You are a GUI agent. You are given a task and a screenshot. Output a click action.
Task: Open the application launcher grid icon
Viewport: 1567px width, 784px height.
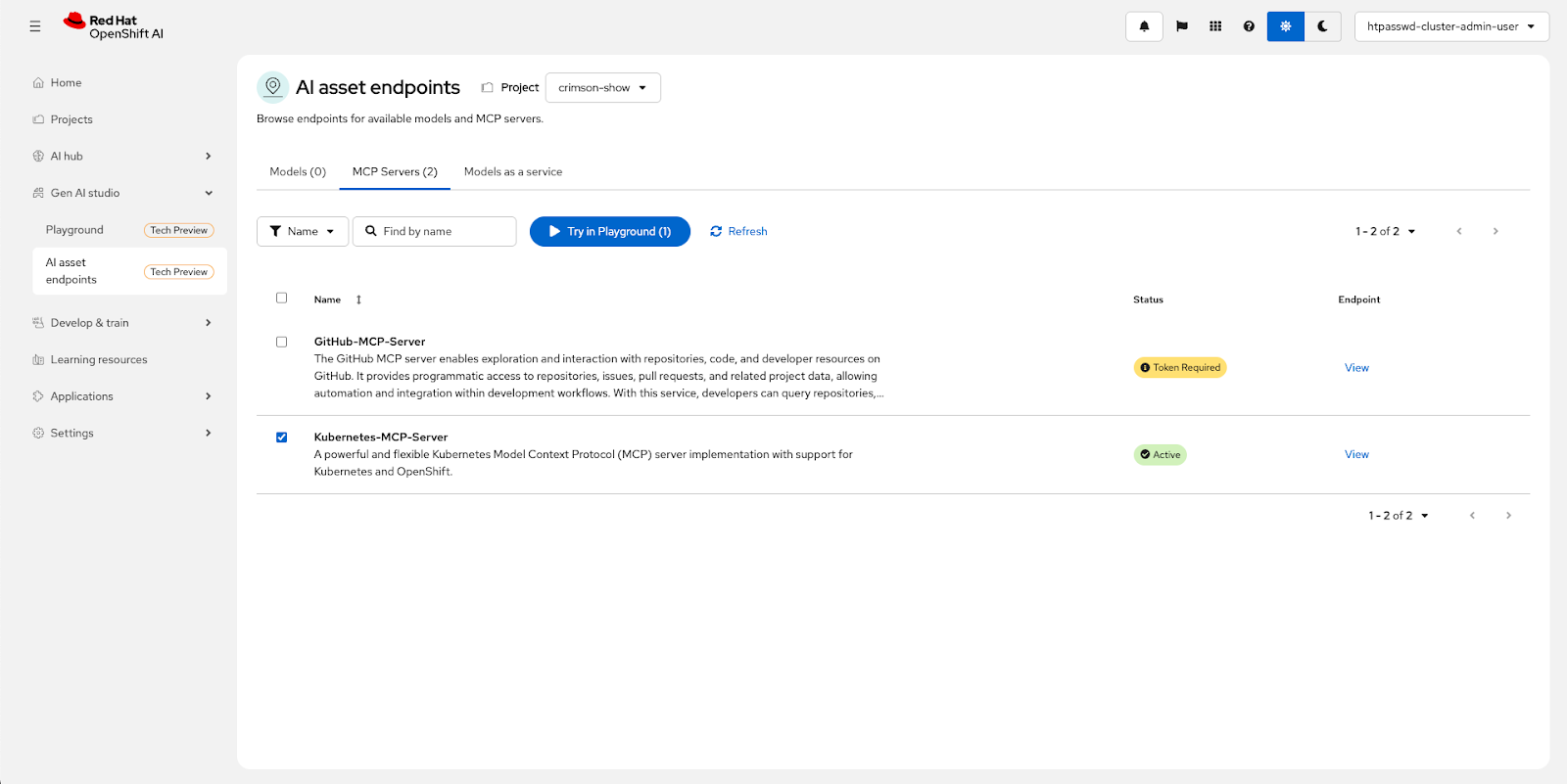coord(1215,26)
